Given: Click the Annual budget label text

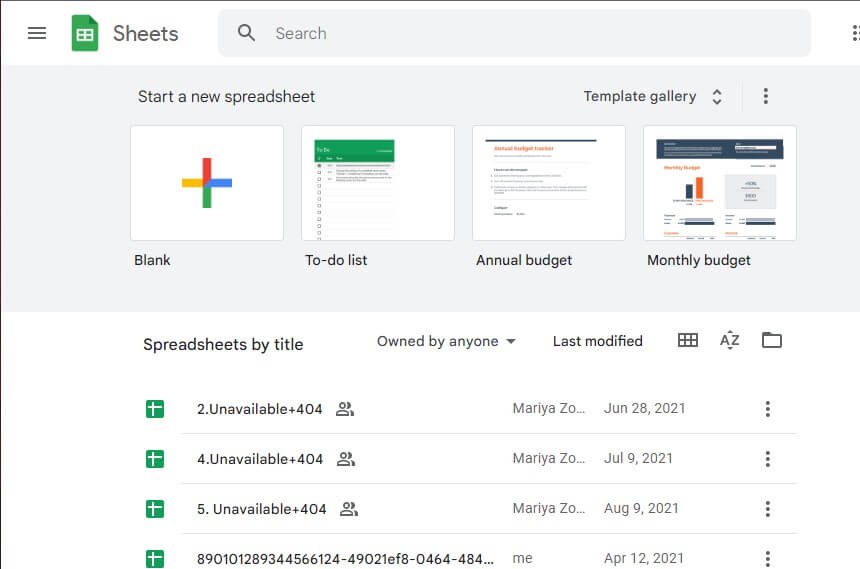Looking at the screenshot, I should tap(524, 260).
